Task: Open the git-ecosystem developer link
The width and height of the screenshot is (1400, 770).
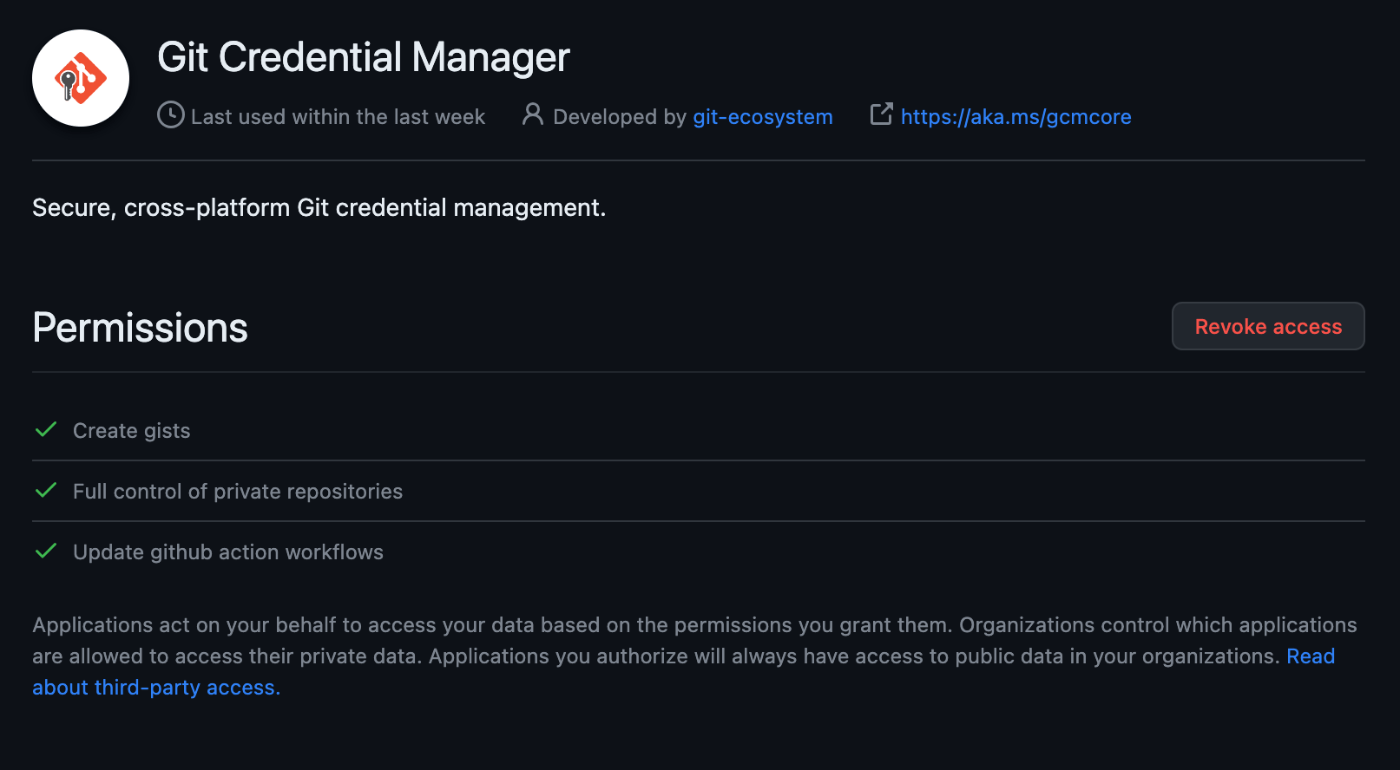Action: pyautogui.click(x=763, y=117)
